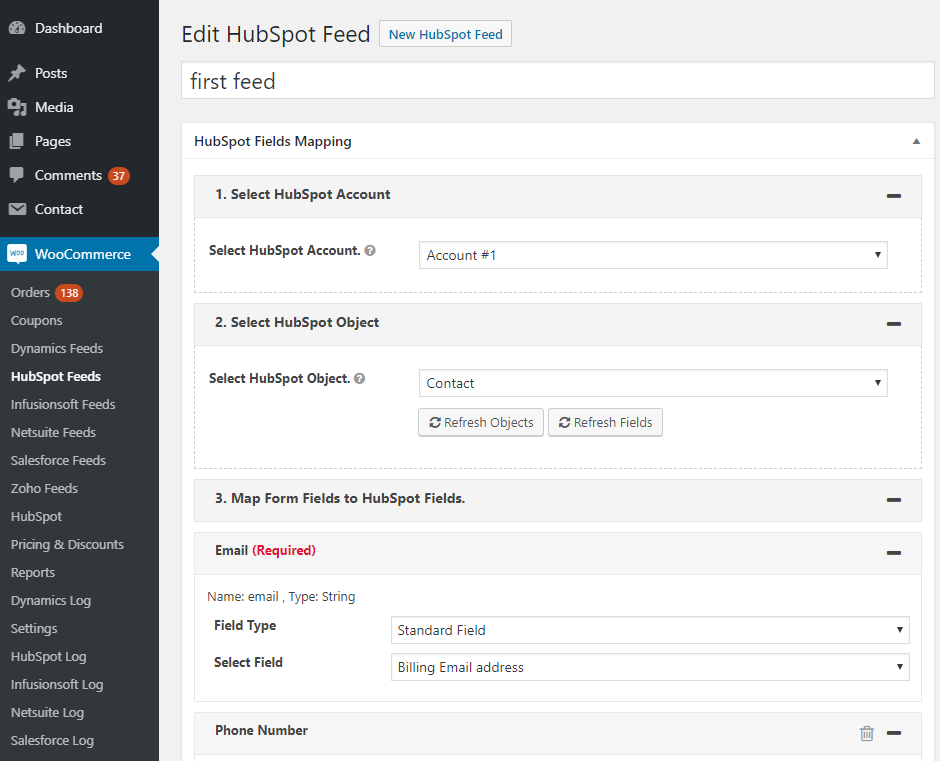
Task: Edit the feed title 'first feed'
Action: (x=558, y=81)
